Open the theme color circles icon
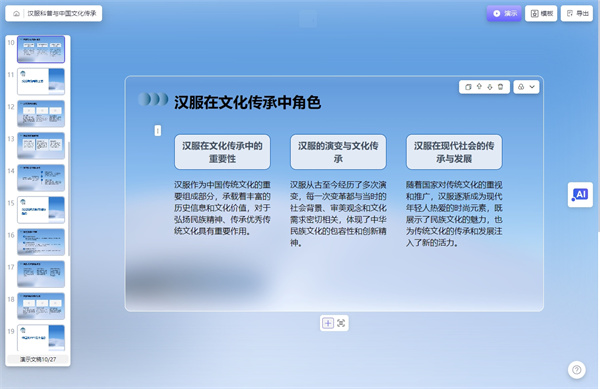The width and height of the screenshot is (600, 389). tap(521, 87)
